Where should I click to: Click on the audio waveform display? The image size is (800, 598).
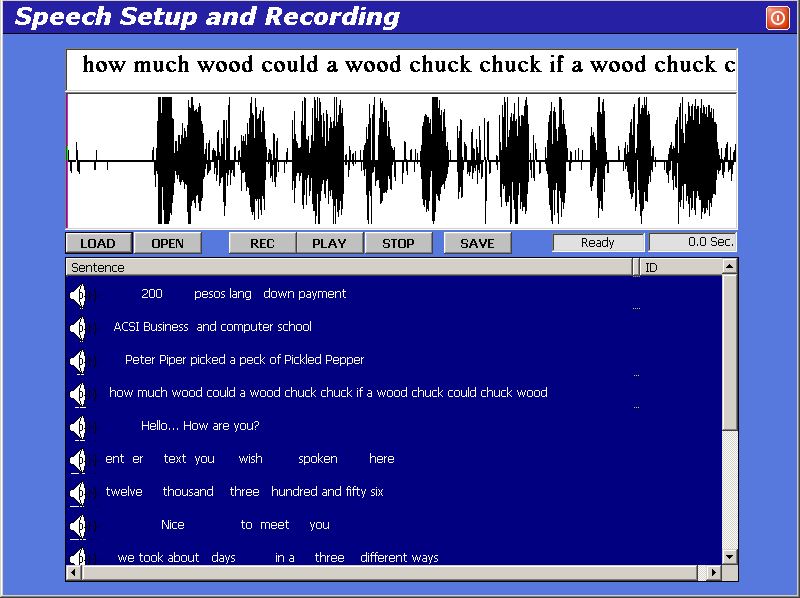[402, 161]
